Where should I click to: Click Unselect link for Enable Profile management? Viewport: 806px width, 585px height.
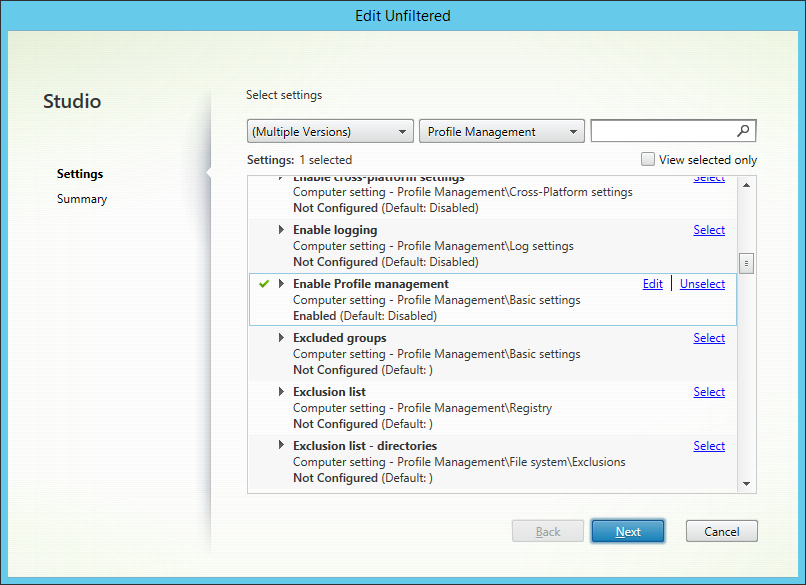tap(702, 284)
